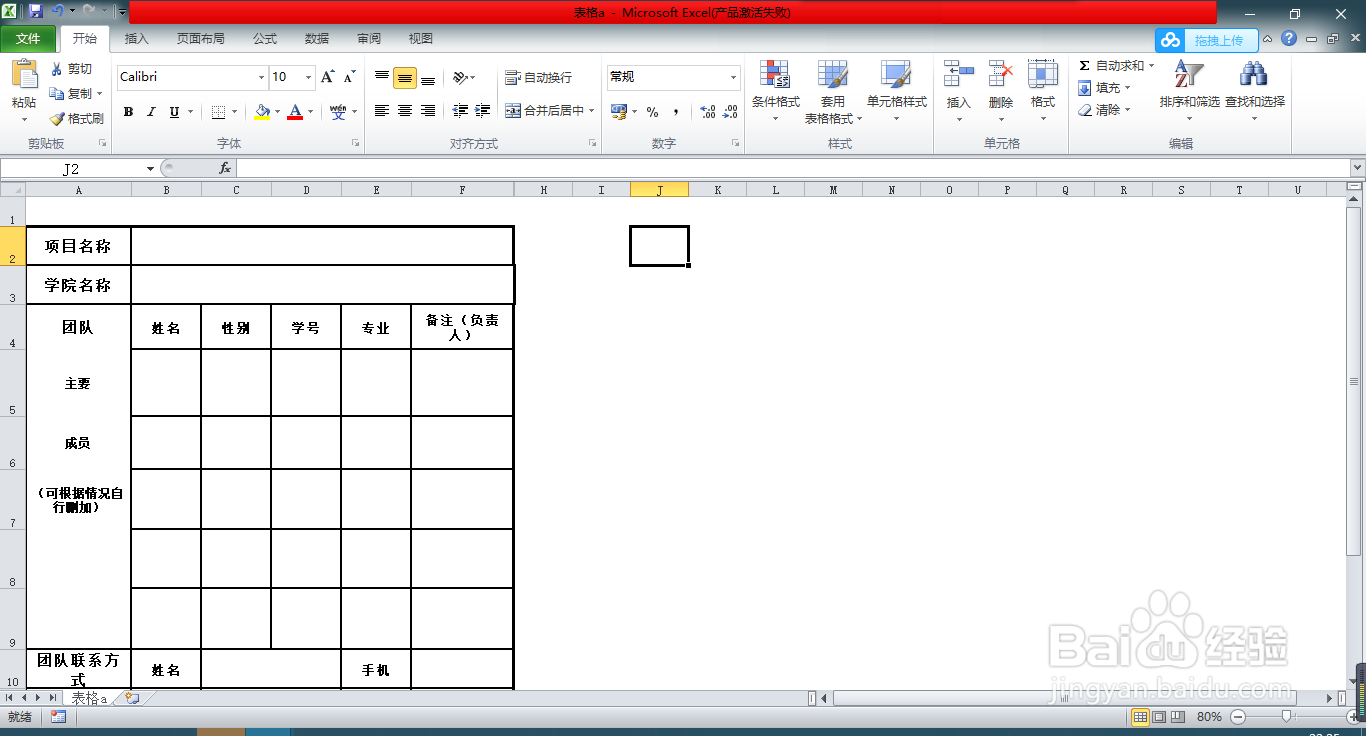Viewport: 1366px width, 736px height.
Task: Apply comma style number format
Action: 676,112
